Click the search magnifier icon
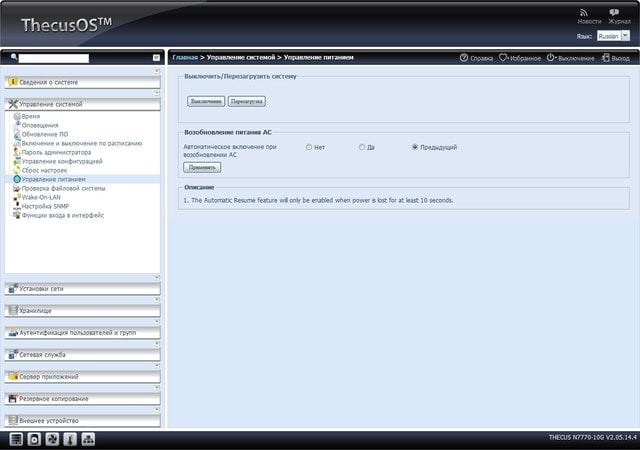 pos(13,57)
